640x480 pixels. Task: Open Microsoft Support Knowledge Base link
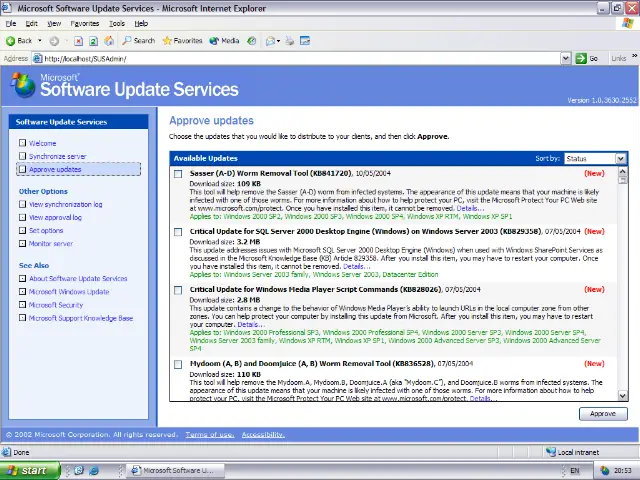tap(81, 318)
